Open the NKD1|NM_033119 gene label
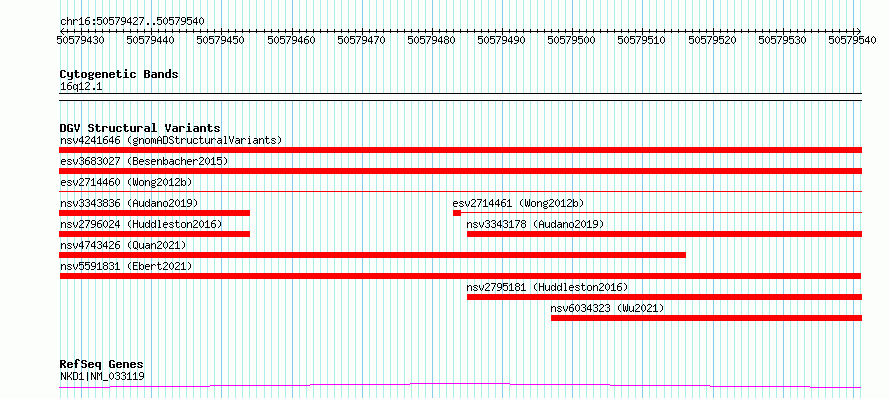Image resolution: width=890 pixels, height=398 pixels. point(102,376)
